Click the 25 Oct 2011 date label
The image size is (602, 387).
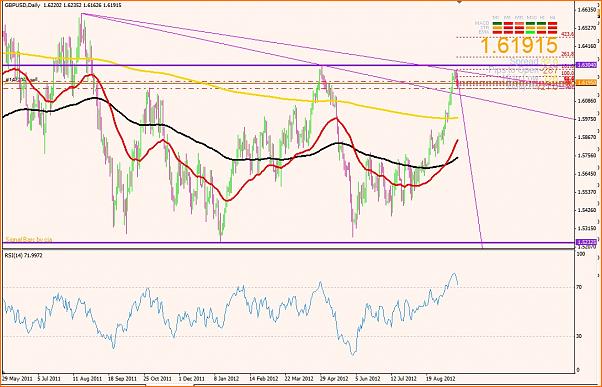[x=157, y=378]
